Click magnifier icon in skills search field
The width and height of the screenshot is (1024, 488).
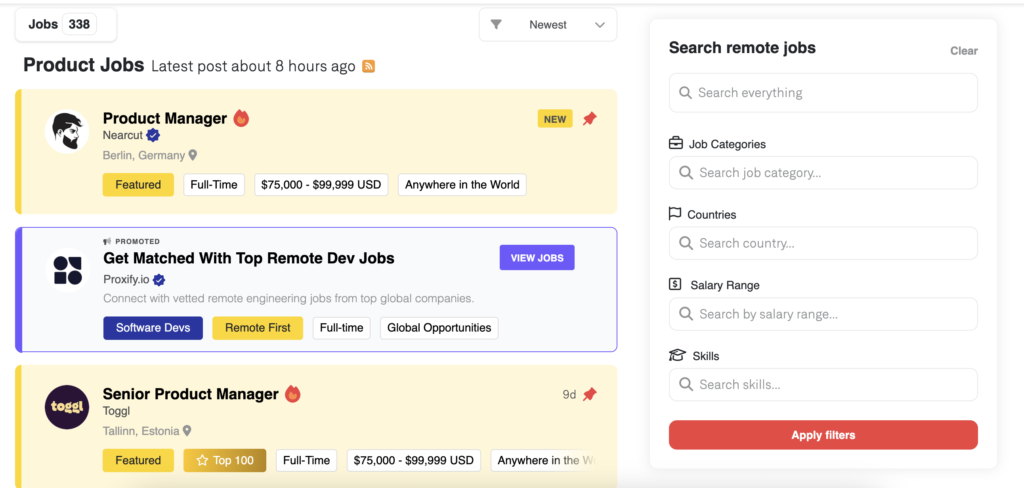pos(686,384)
